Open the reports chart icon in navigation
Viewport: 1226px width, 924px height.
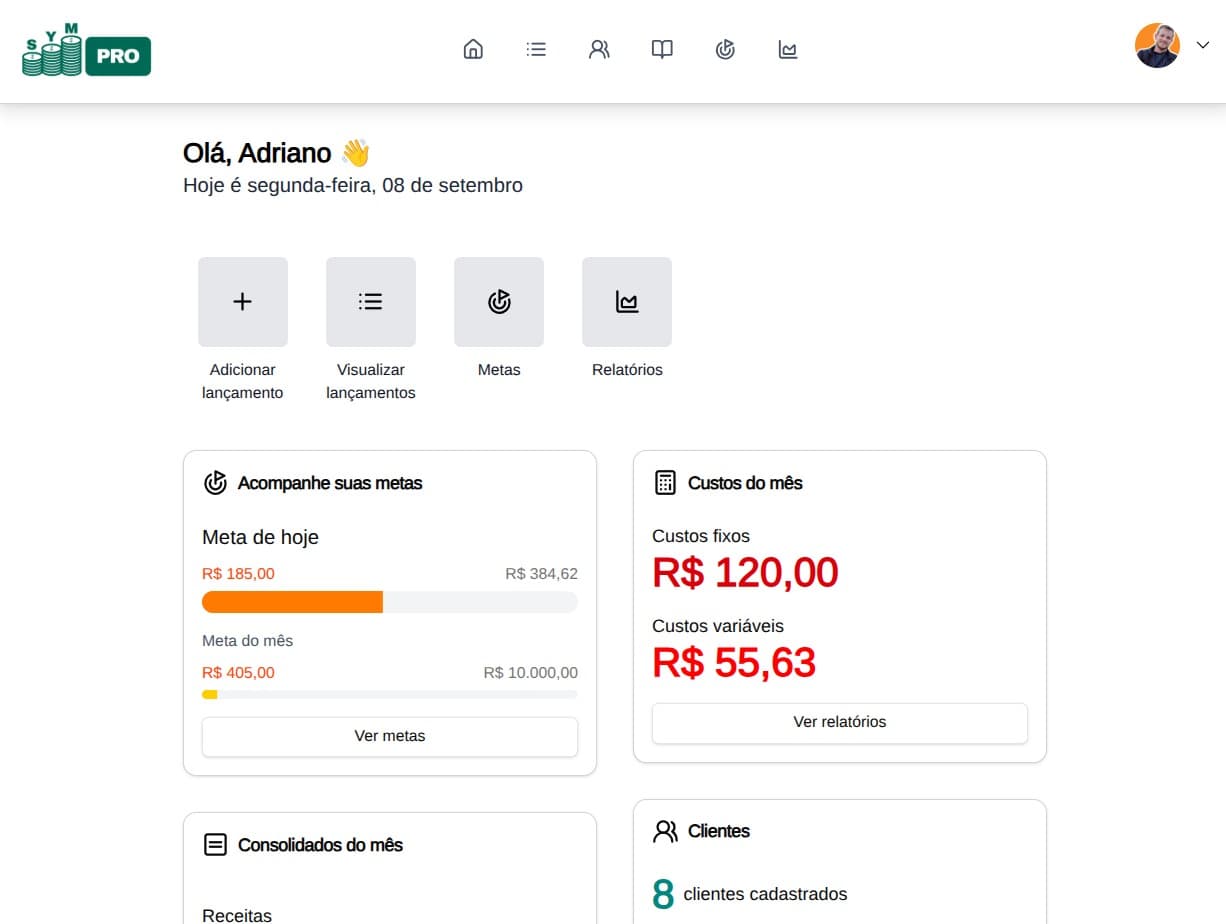tap(788, 49)
